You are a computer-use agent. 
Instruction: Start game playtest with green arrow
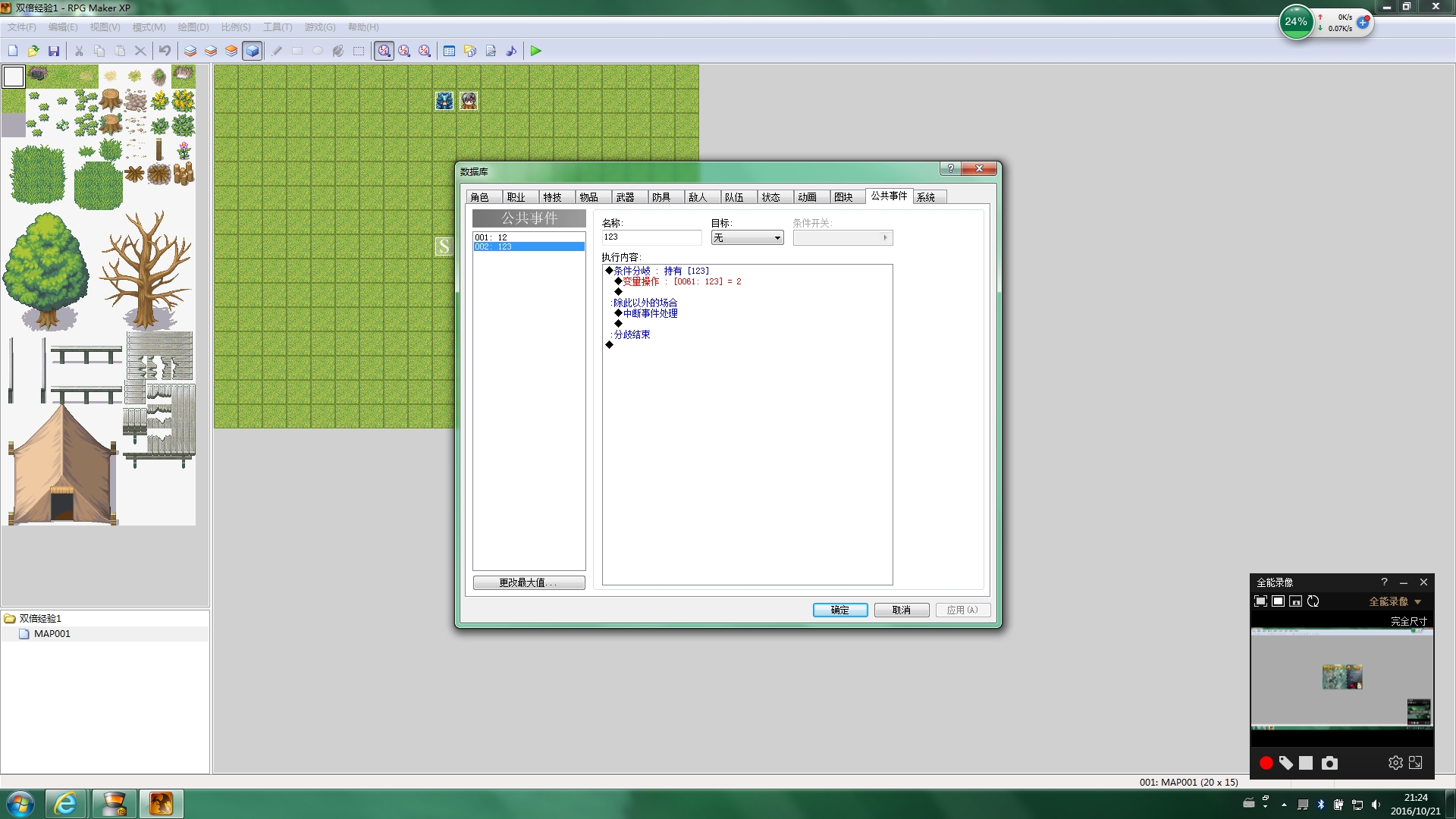(x=536, y=51)
